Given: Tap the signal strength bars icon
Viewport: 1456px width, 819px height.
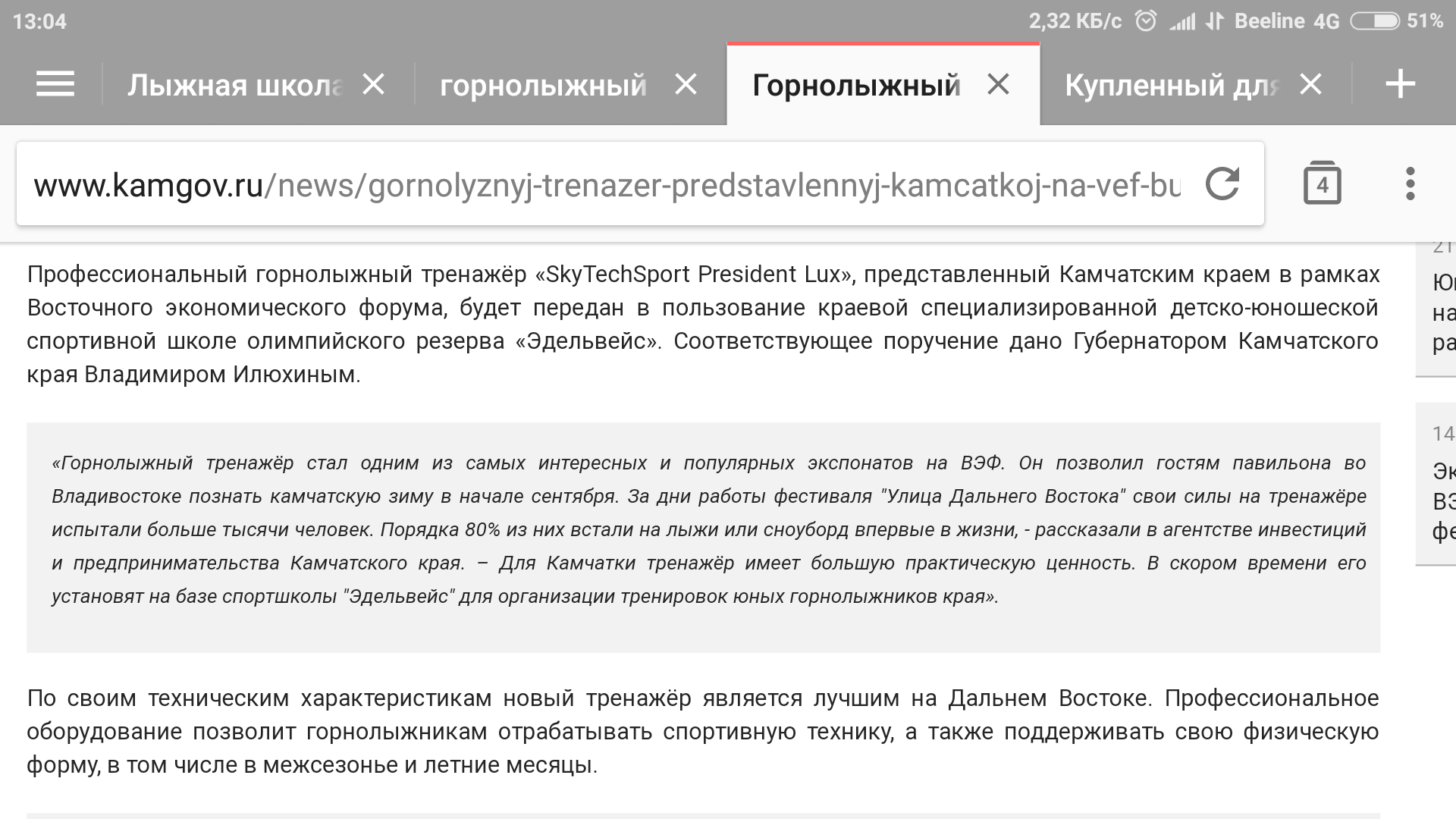Looking at the screenshot, I should 1181,22.
